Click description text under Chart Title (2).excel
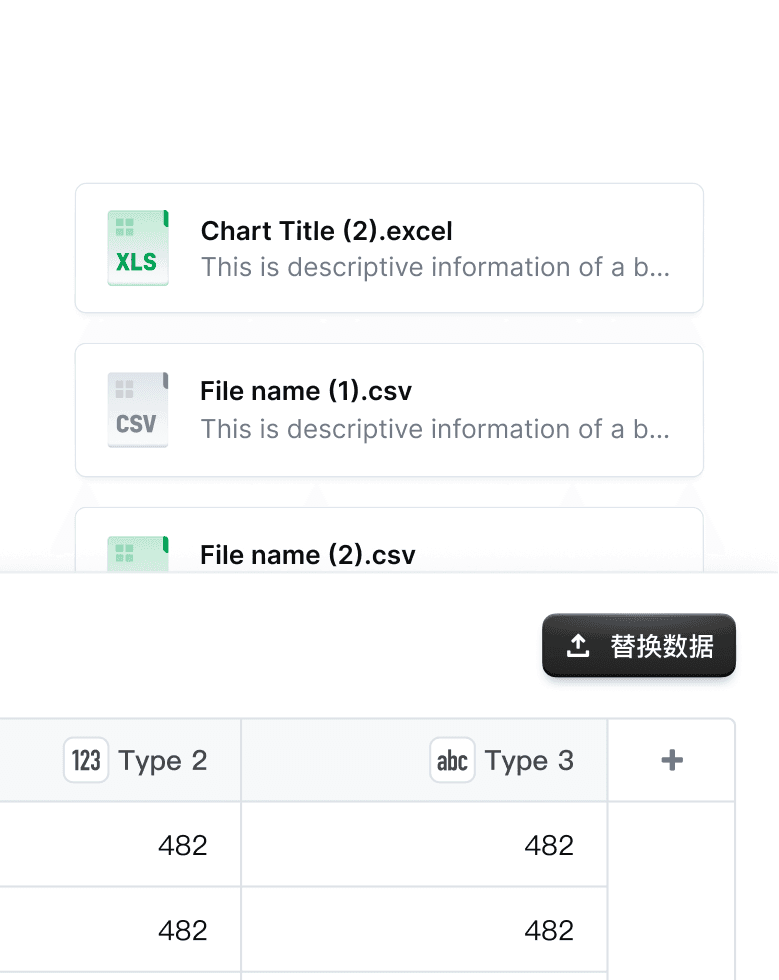The height and width of the screenshot is (980, 779). (x=435, y=268)
